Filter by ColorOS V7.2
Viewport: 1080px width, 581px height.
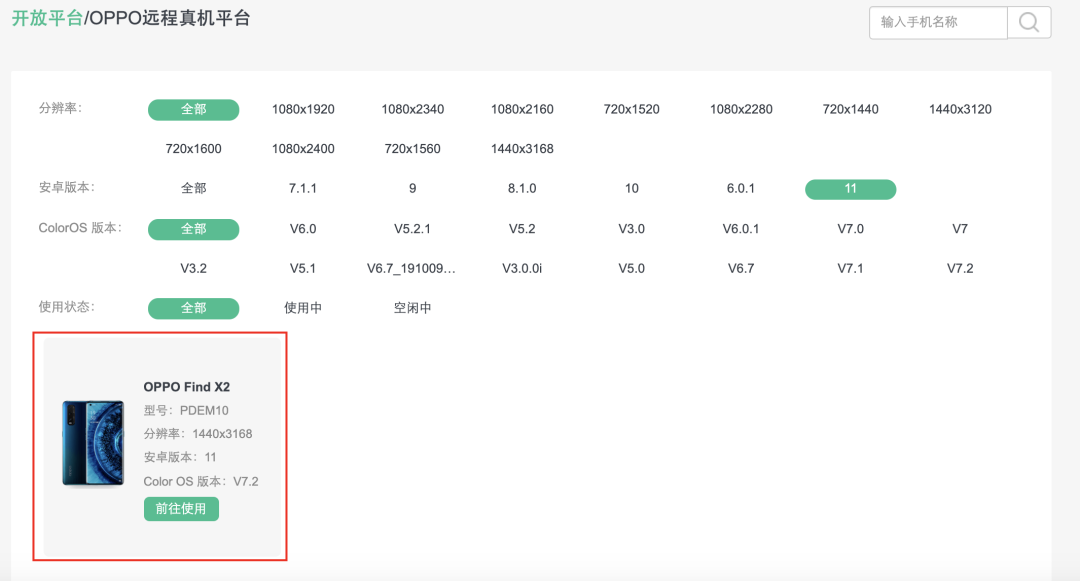click(960, 268)
